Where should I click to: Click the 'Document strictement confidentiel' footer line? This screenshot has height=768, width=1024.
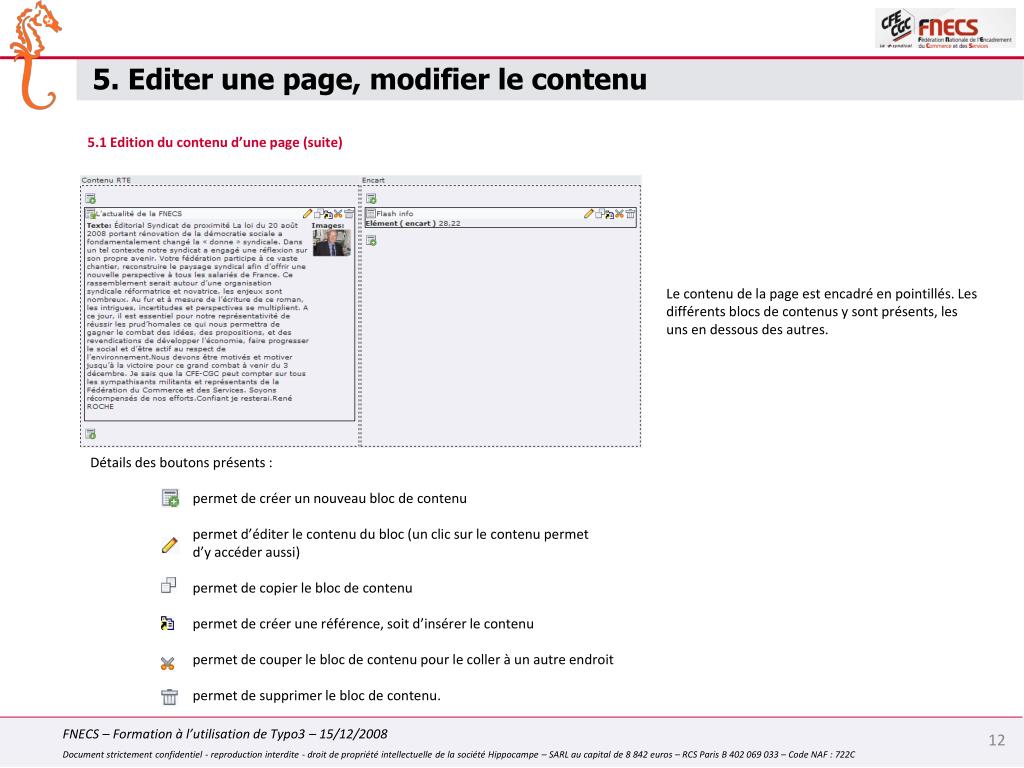[x=458, y=755]
